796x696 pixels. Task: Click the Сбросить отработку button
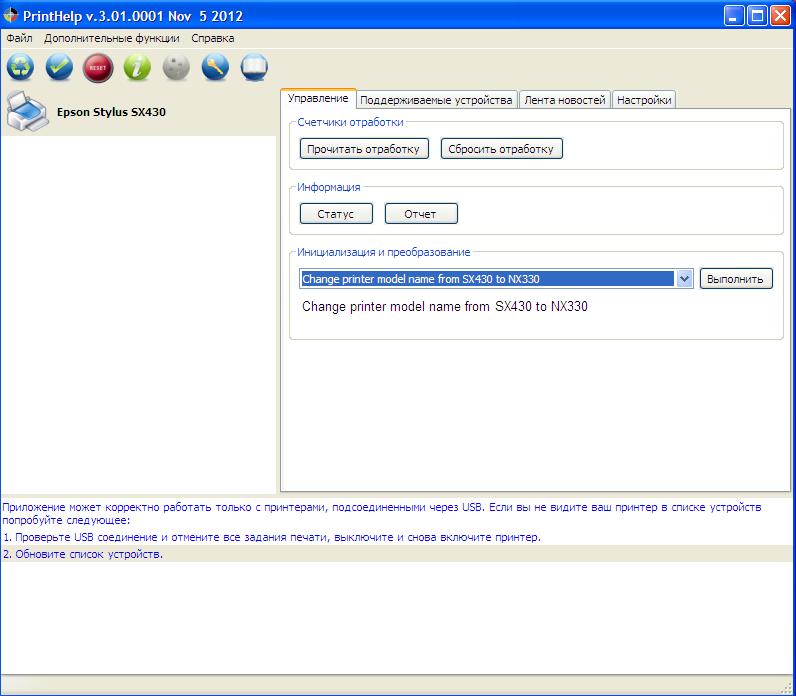click(x=501, y=149)
